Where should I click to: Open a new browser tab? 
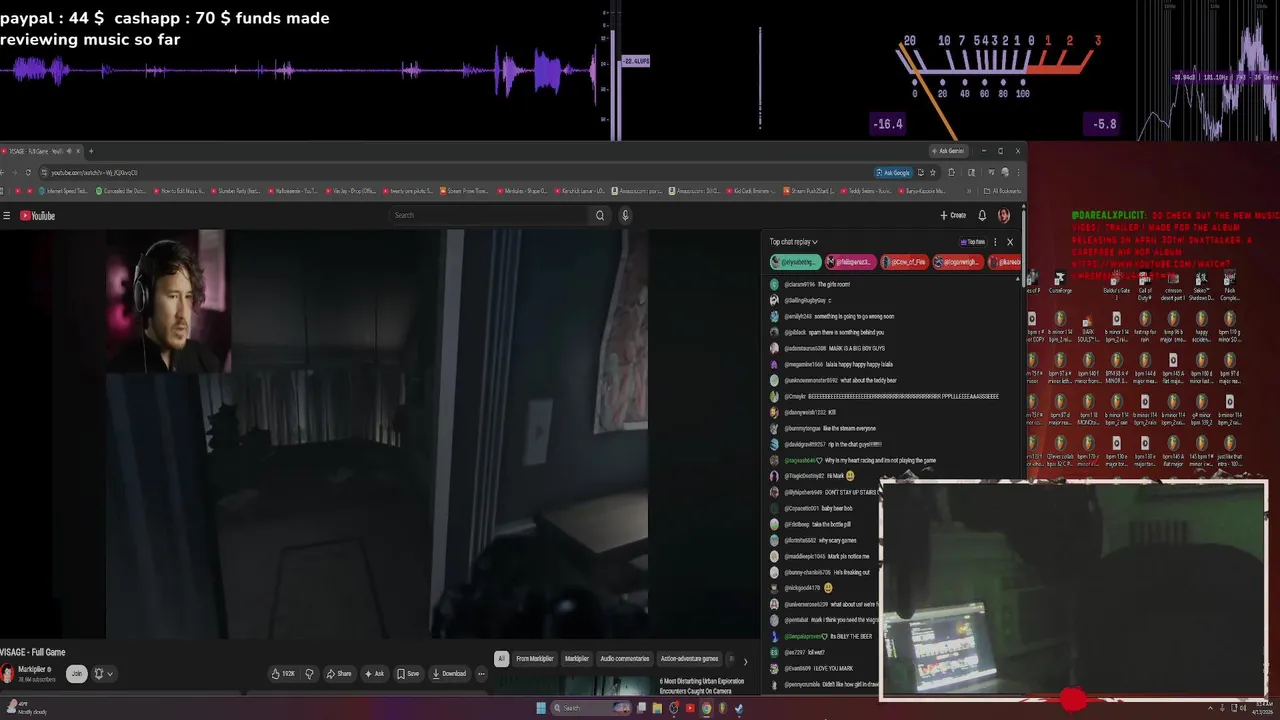[91, 151]
